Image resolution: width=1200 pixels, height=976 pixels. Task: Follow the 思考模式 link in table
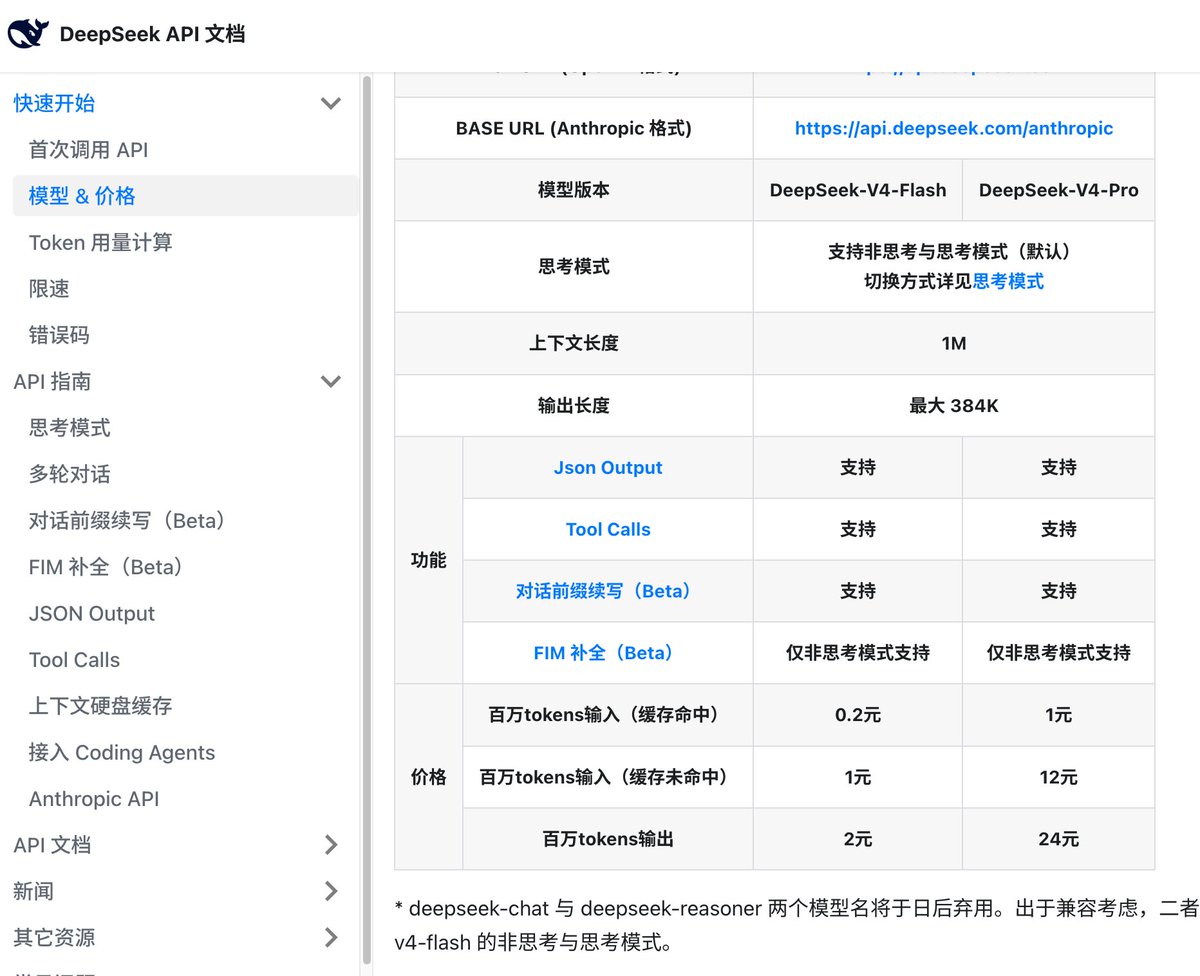[1008, 281]
